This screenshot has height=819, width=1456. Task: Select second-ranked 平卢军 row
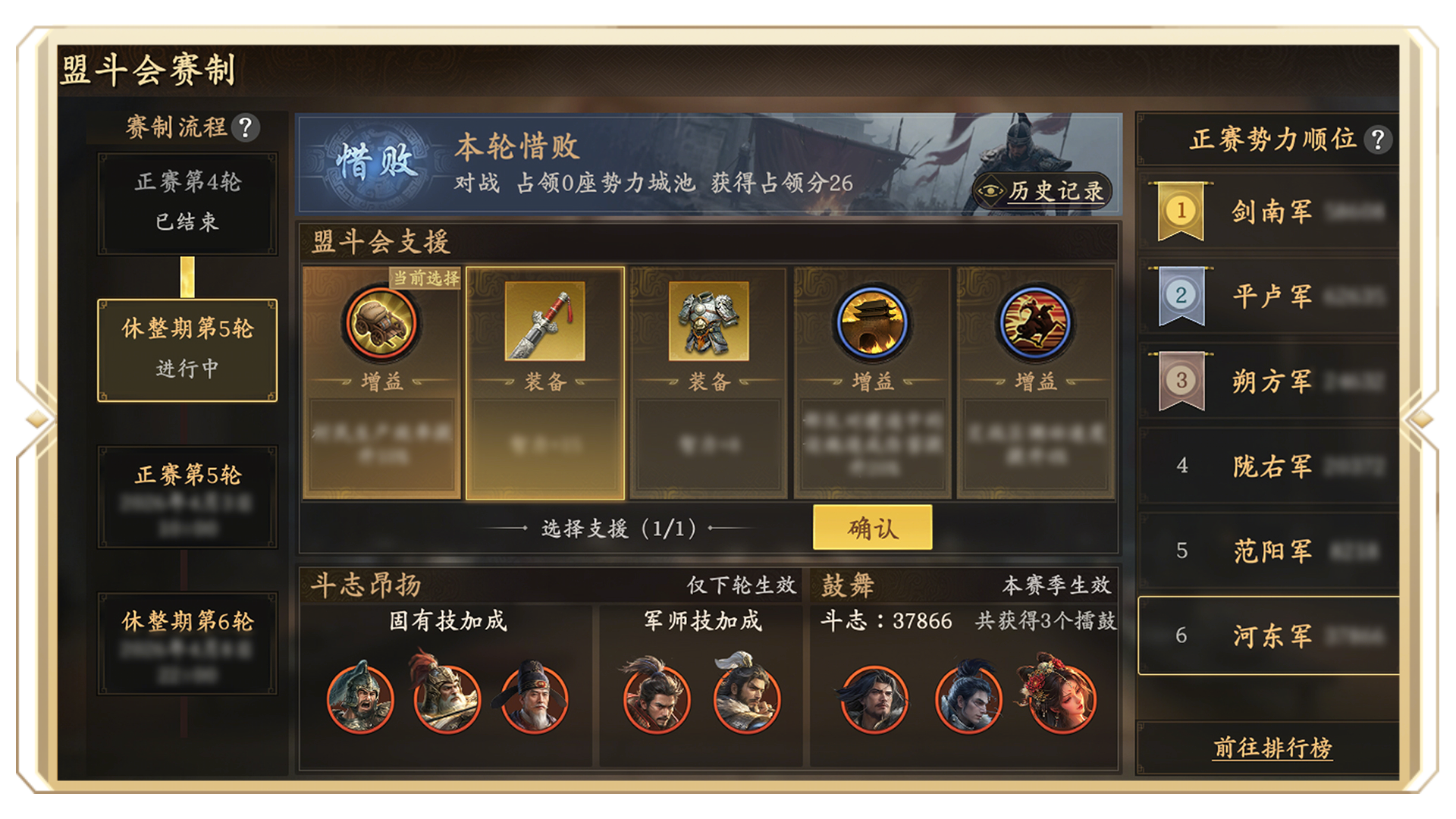(x=1269, y=296)
